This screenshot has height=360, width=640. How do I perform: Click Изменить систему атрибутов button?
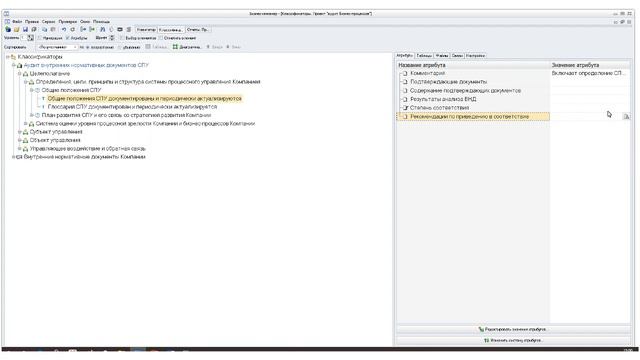[x=513, y=340]
